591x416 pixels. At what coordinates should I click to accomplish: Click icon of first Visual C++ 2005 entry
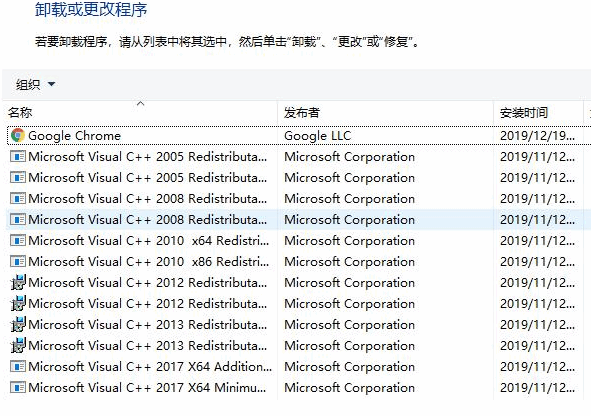click(18, 156)
